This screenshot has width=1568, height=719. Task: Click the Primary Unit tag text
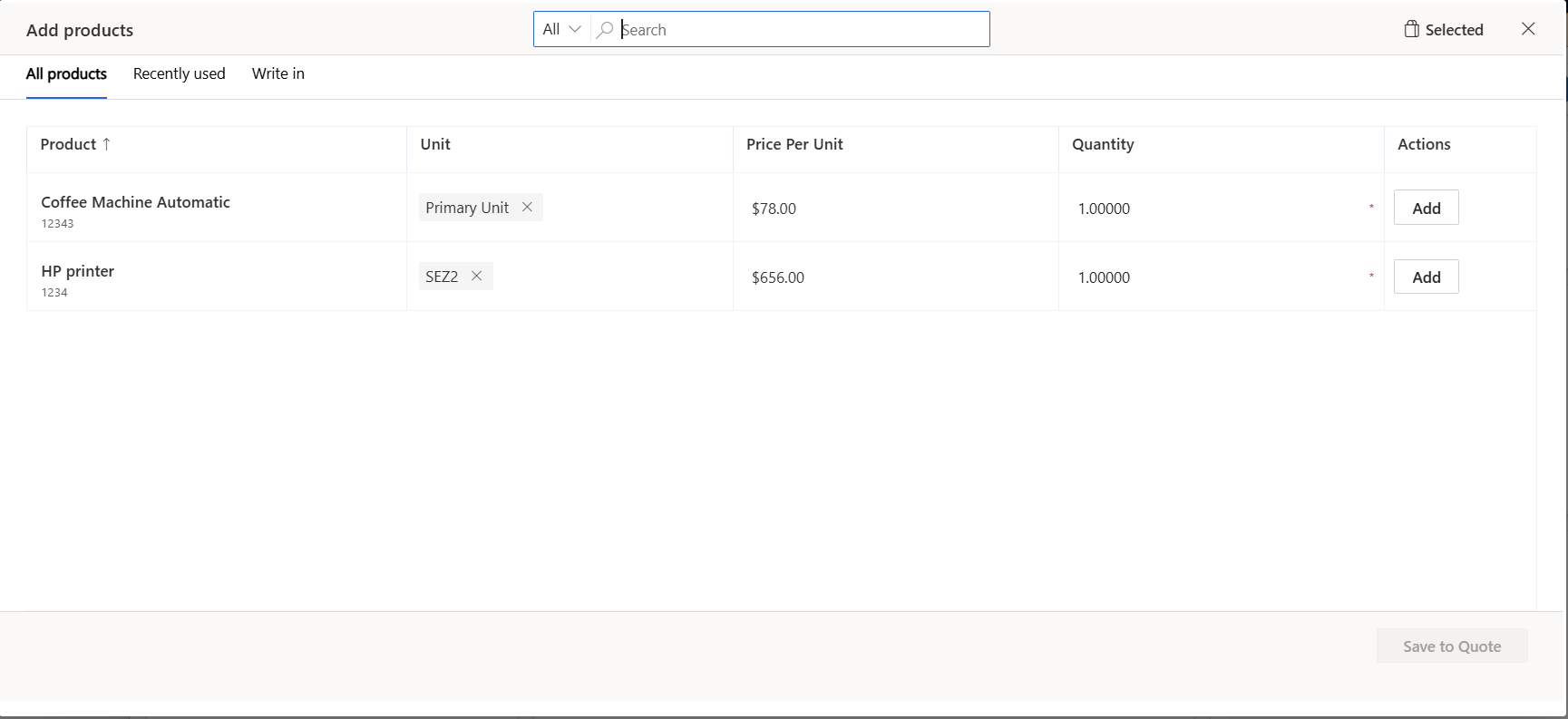(x=467, y=208)
